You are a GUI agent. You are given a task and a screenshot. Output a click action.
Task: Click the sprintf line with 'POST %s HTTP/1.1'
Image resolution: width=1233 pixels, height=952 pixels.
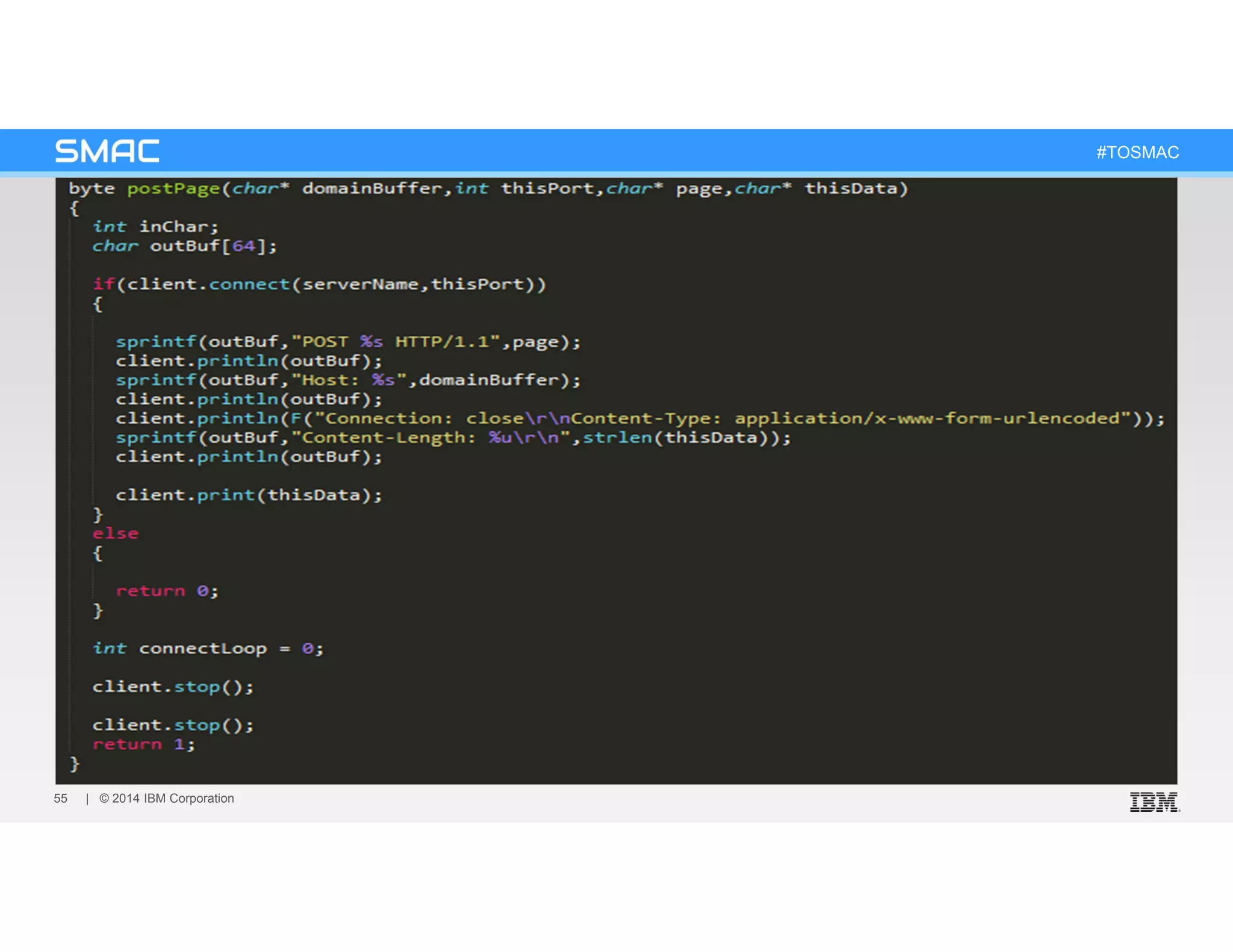point(348,342)
